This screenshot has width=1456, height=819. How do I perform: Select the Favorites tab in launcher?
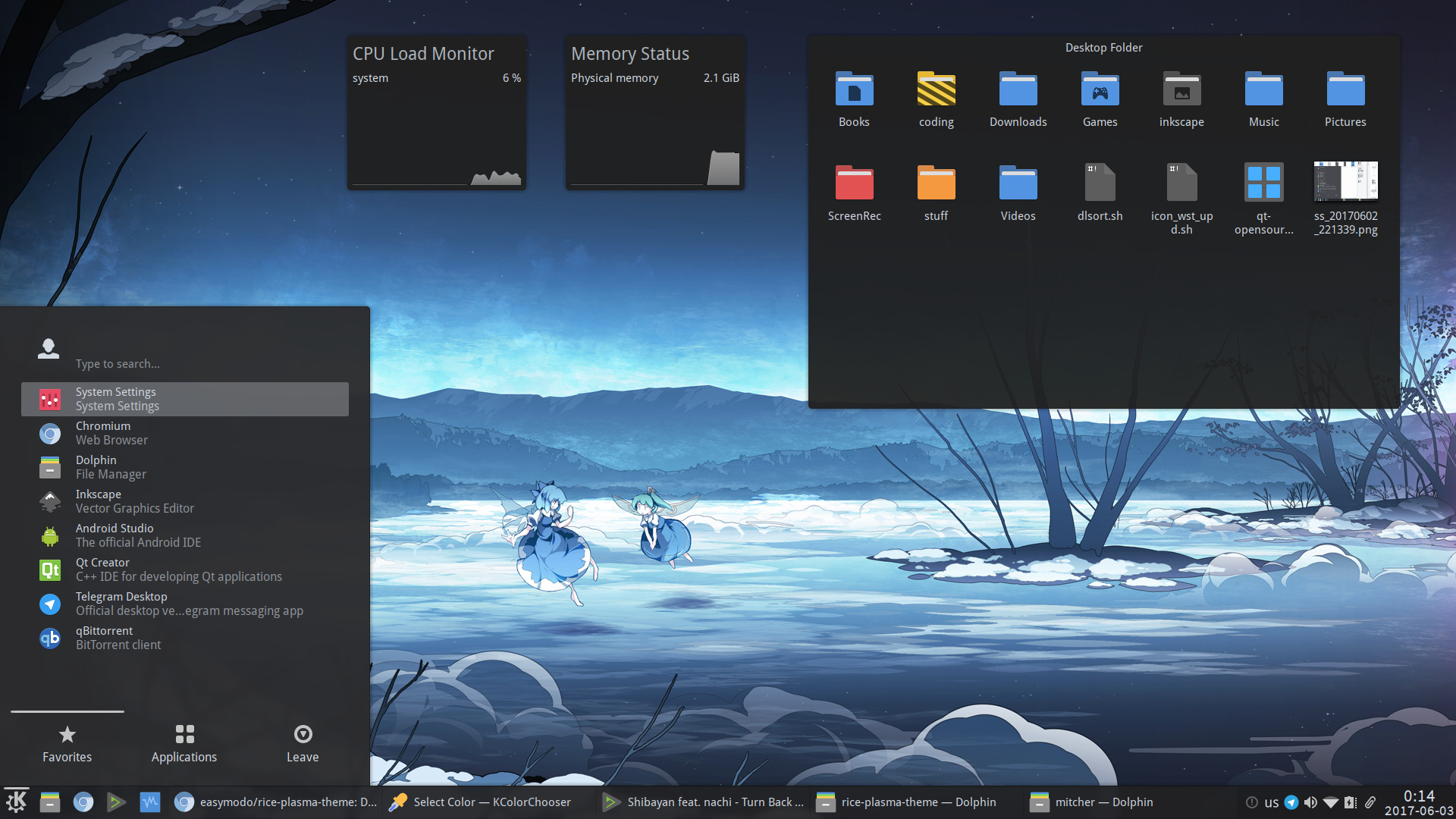(67, 744)
